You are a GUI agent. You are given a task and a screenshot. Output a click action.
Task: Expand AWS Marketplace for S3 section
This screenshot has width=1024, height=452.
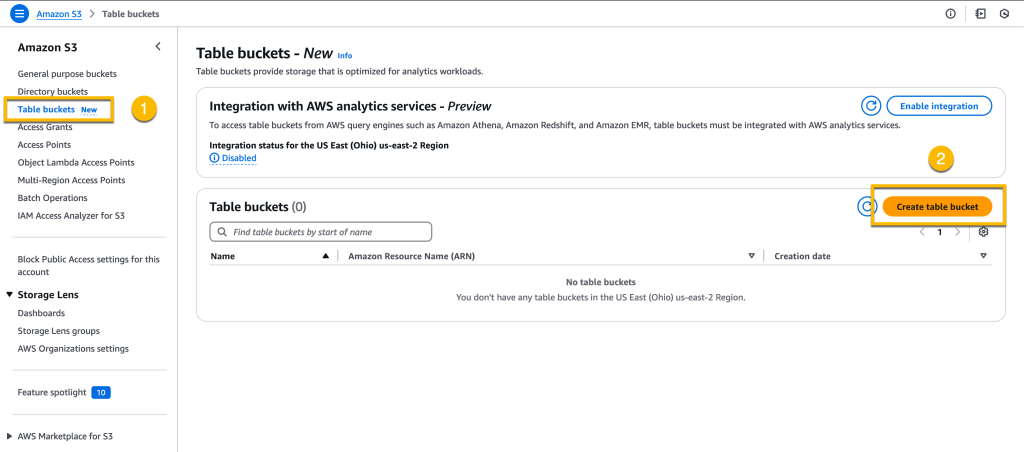[x=10, y=436]
